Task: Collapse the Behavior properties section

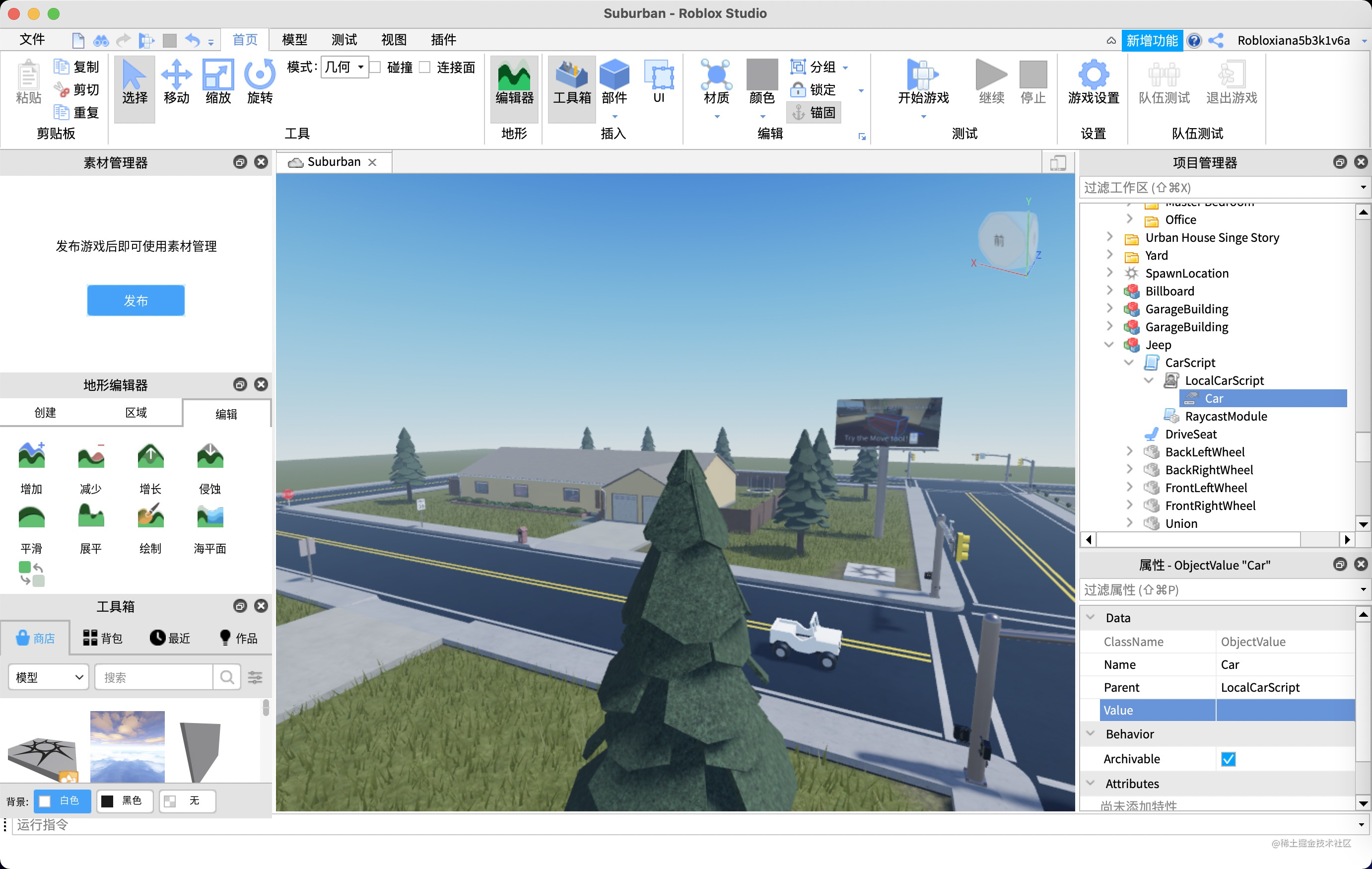Action: pyautogui.click(x=1091, y=734)
